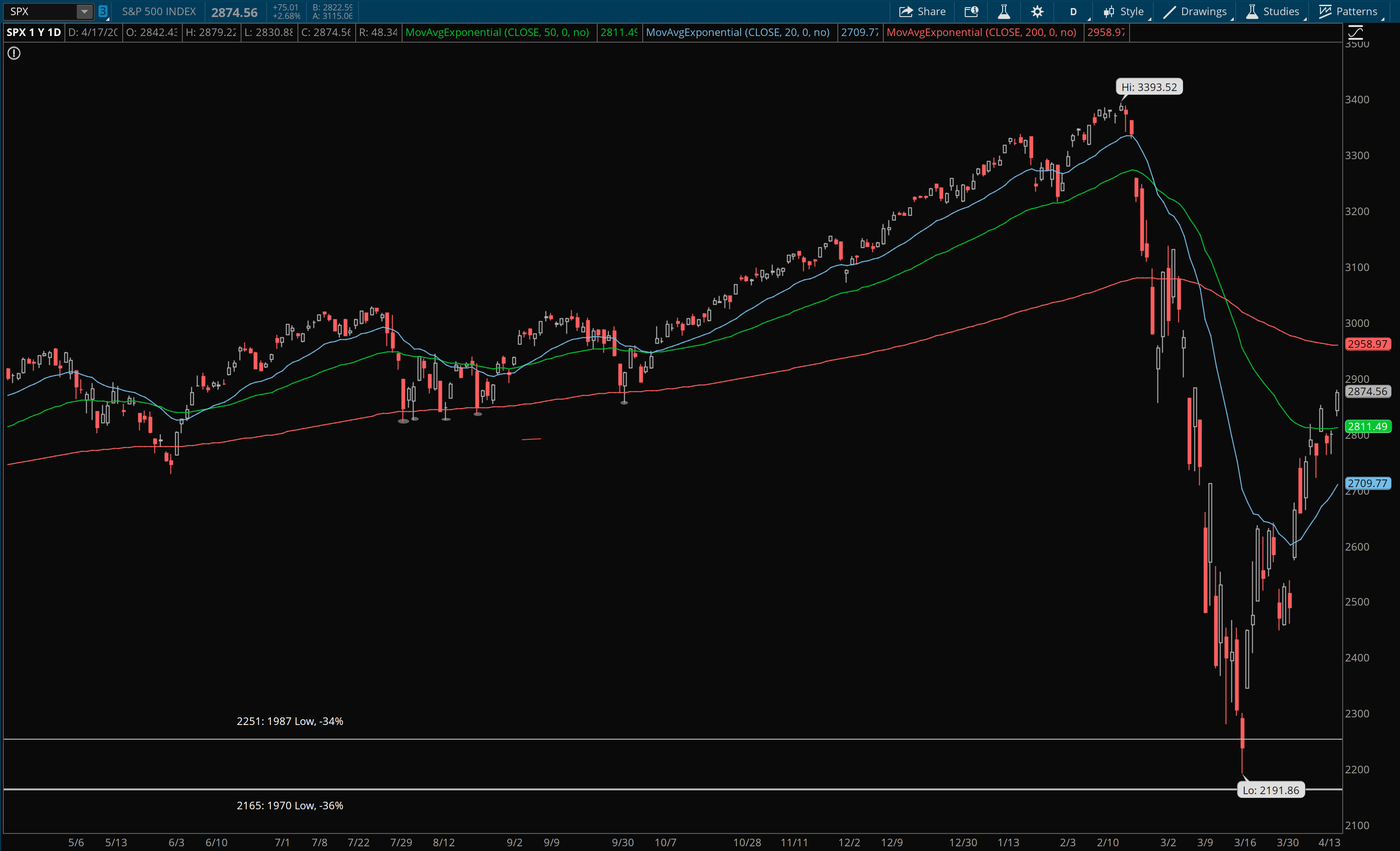Expand the SPX symbol dropdown arrow
This screenshot has width=1400, height=851.
(84, 11)
